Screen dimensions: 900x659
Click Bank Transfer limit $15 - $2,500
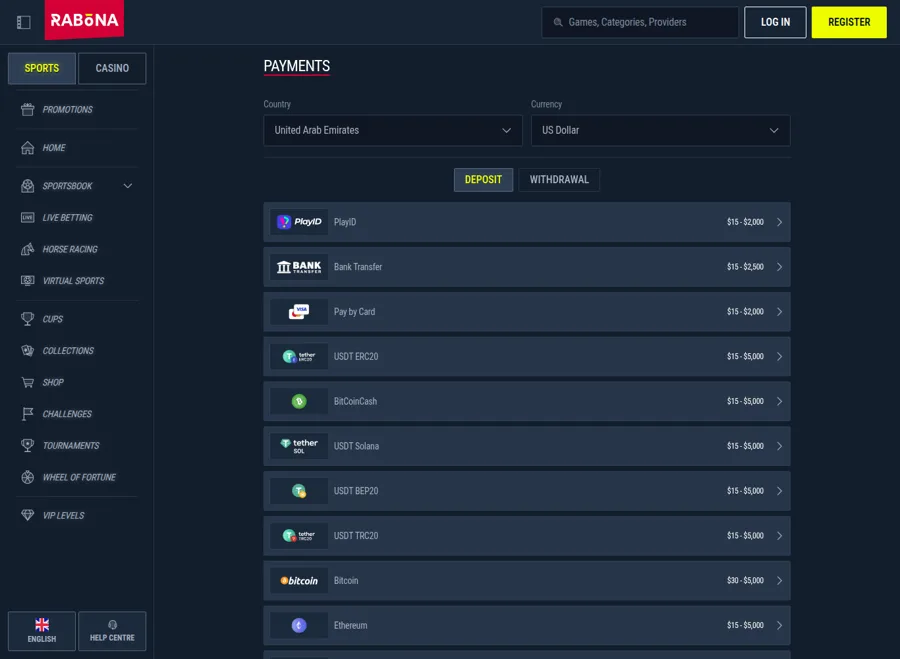pos(745,266)
